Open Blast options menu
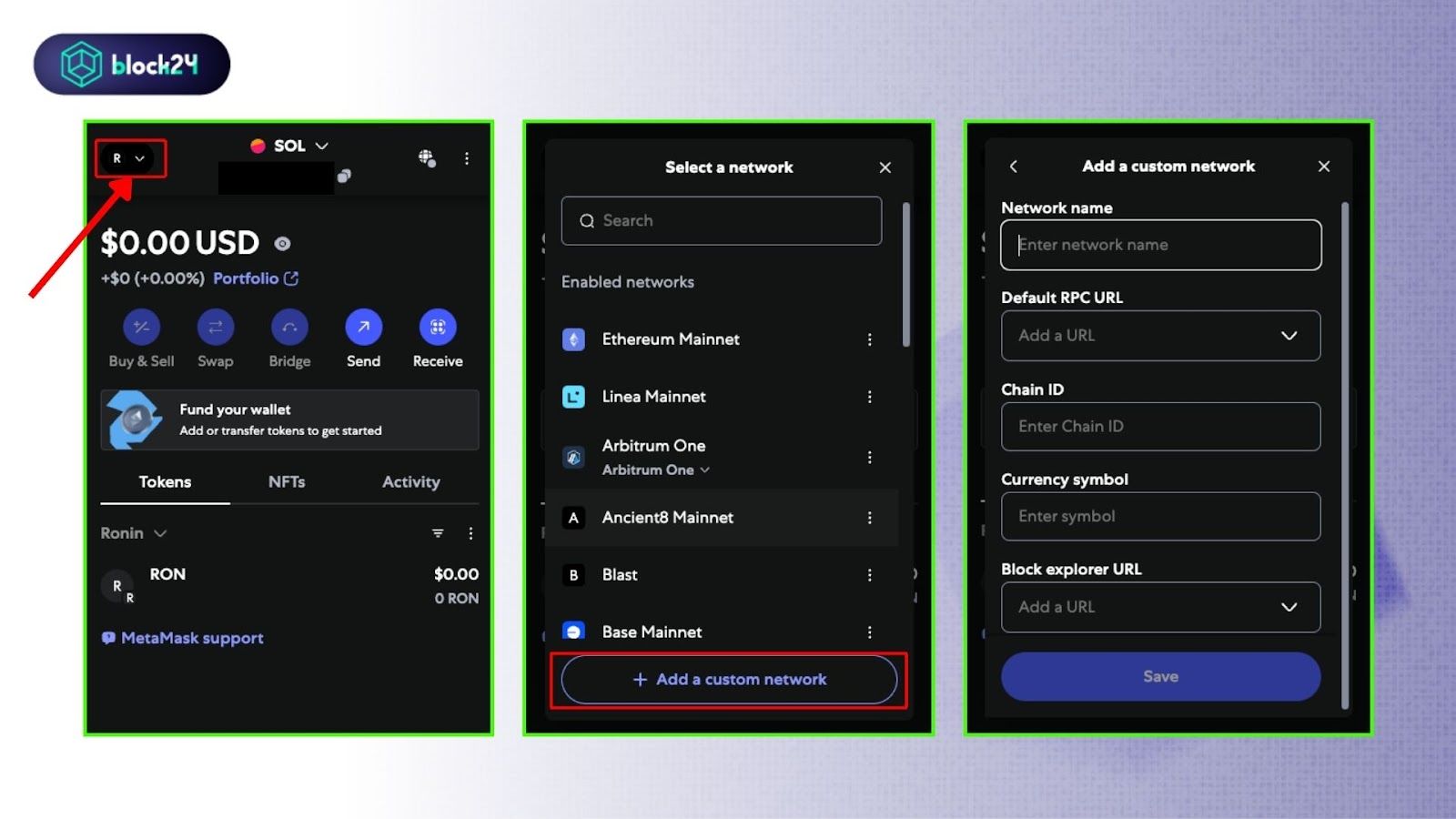This screenshot has width=1456, height=819. tap(870, 575)
